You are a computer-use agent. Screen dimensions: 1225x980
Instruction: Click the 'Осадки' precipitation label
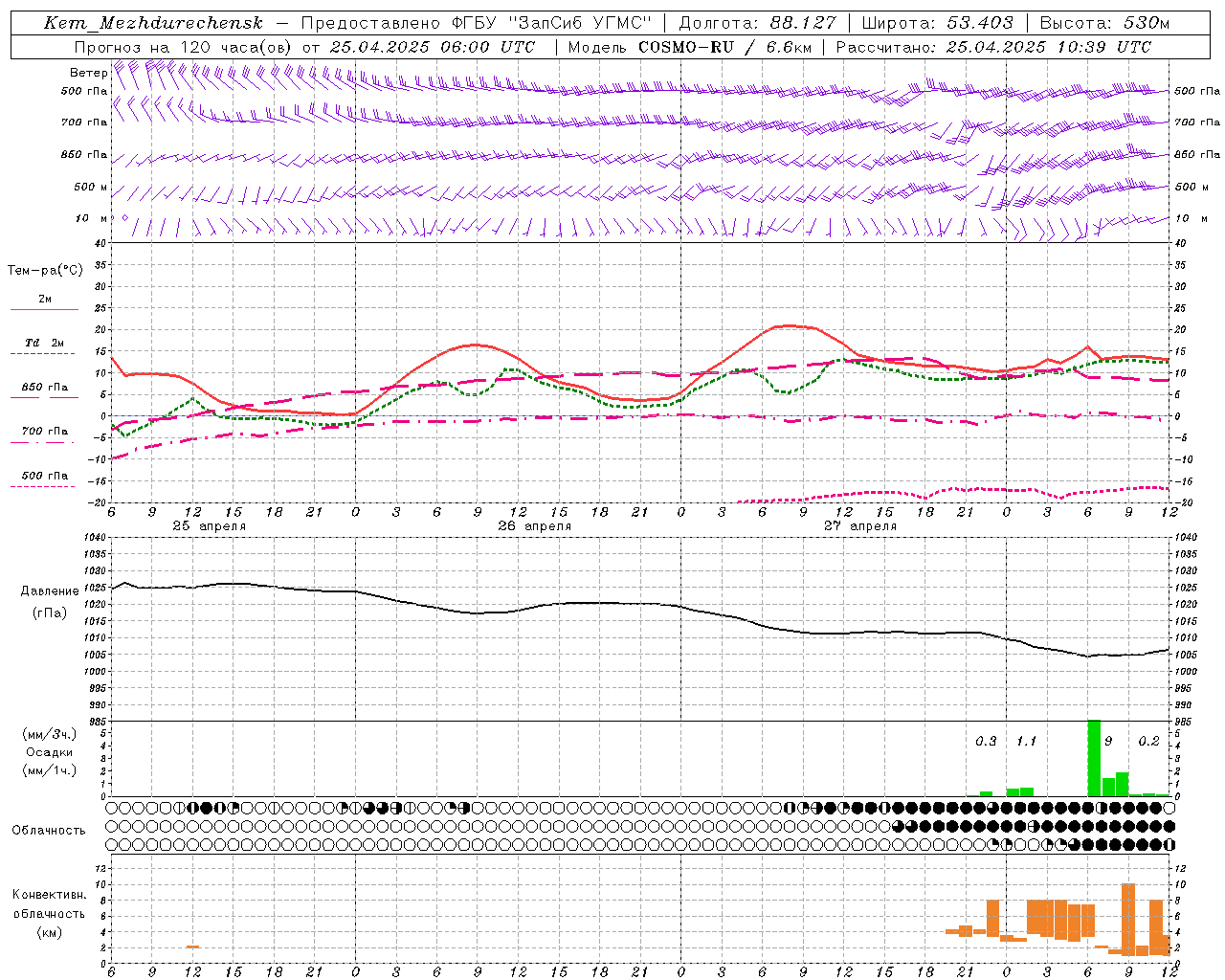coord(49,752)
